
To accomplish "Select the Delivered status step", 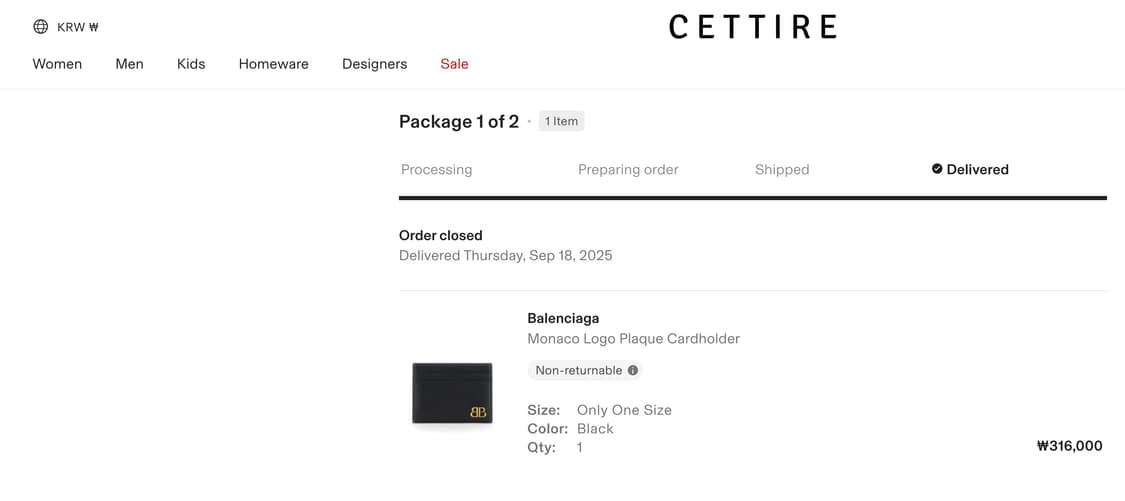I will pos(977,170).
